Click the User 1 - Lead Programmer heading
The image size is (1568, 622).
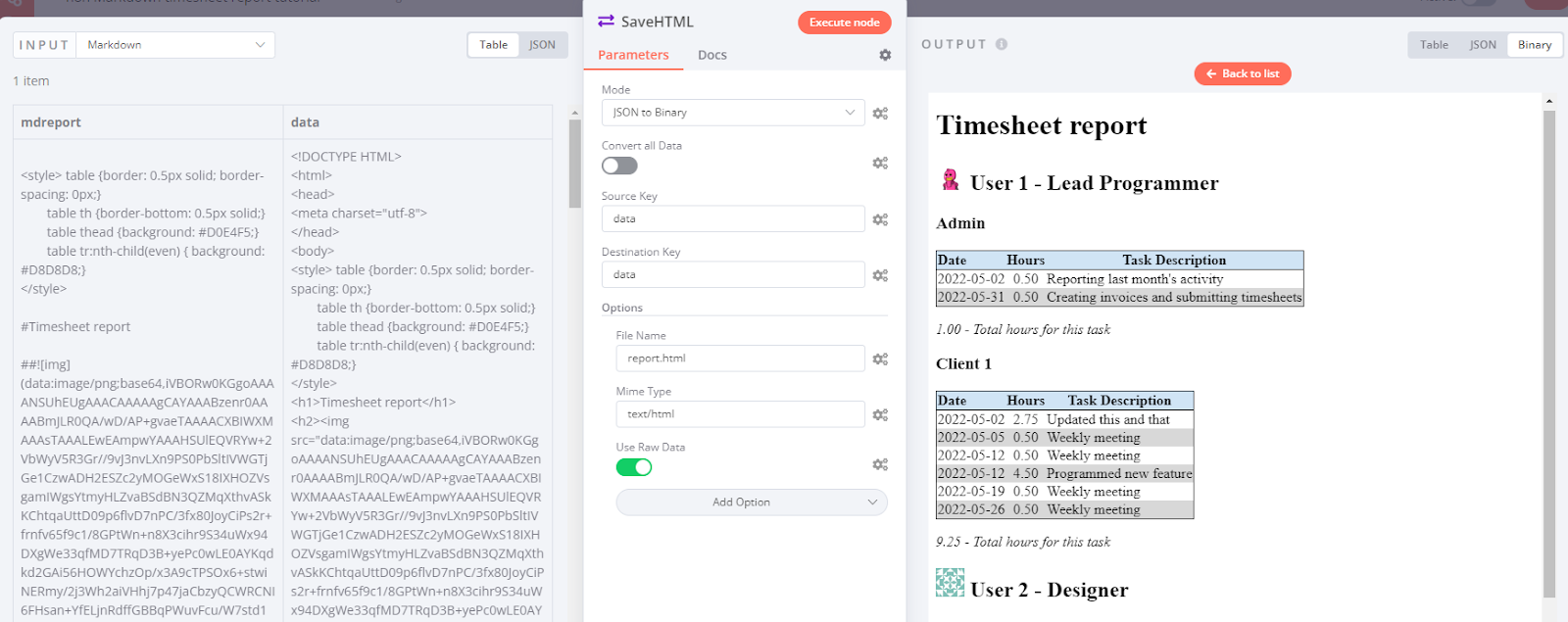pos(1094,183)
